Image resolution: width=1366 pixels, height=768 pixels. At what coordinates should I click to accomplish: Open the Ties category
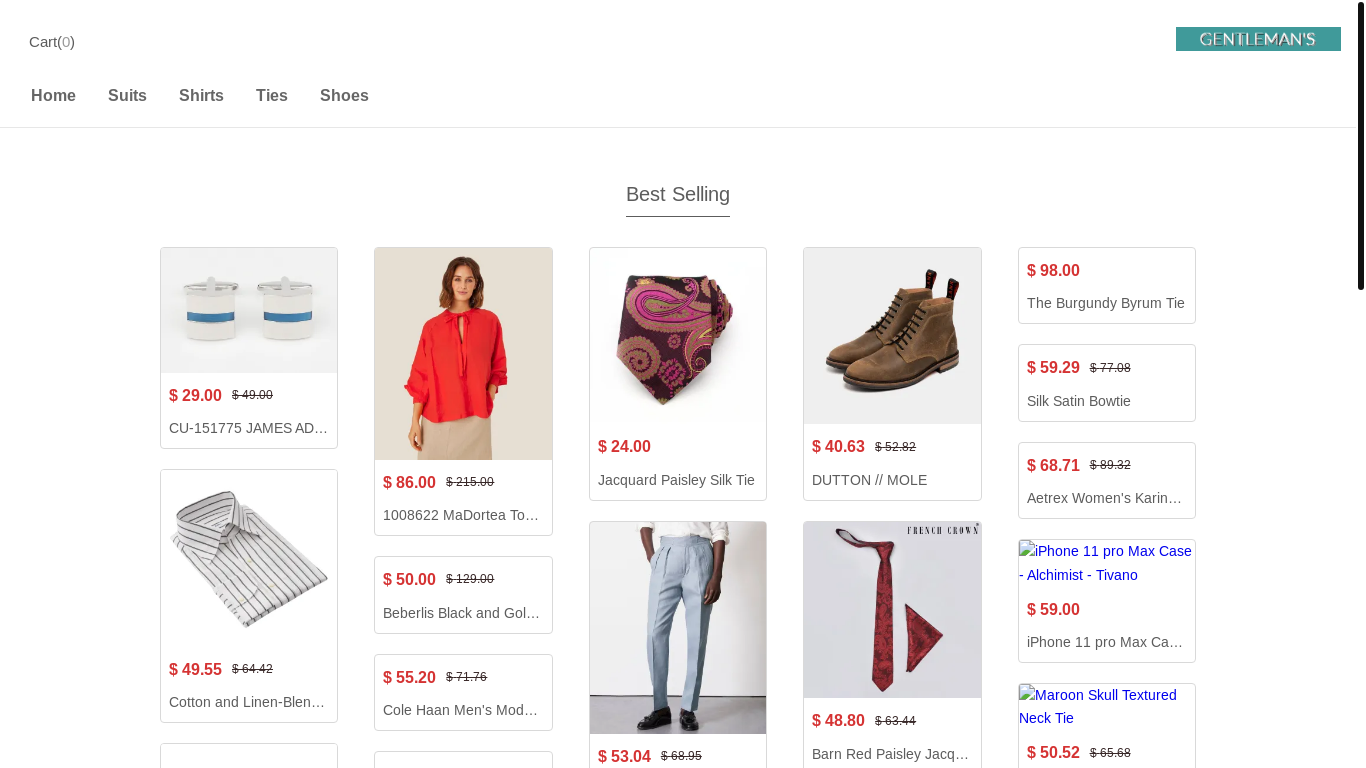(x=272, y=96)
